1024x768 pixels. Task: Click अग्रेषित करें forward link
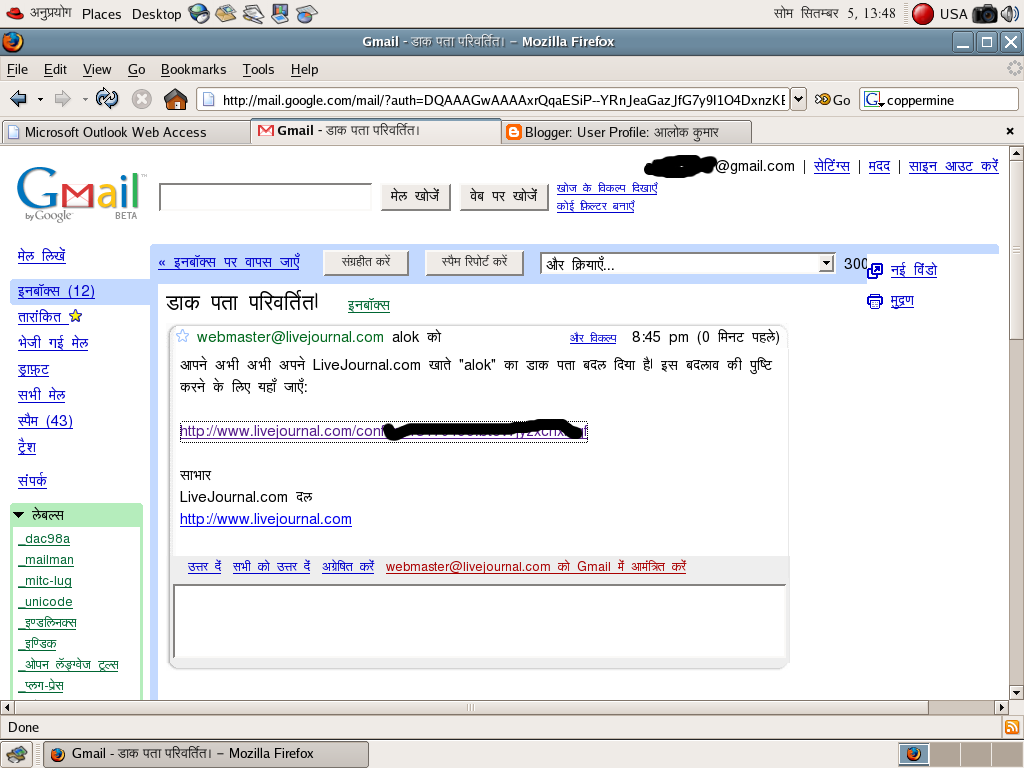pos(348,567)
